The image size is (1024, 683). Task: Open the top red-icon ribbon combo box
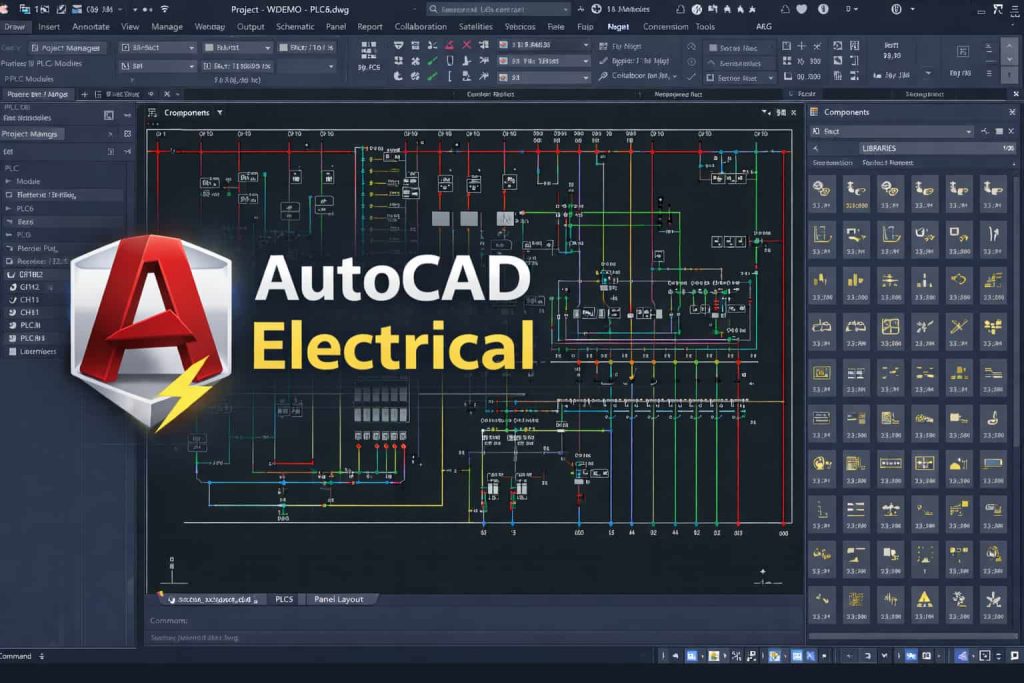tap(544, 45)
